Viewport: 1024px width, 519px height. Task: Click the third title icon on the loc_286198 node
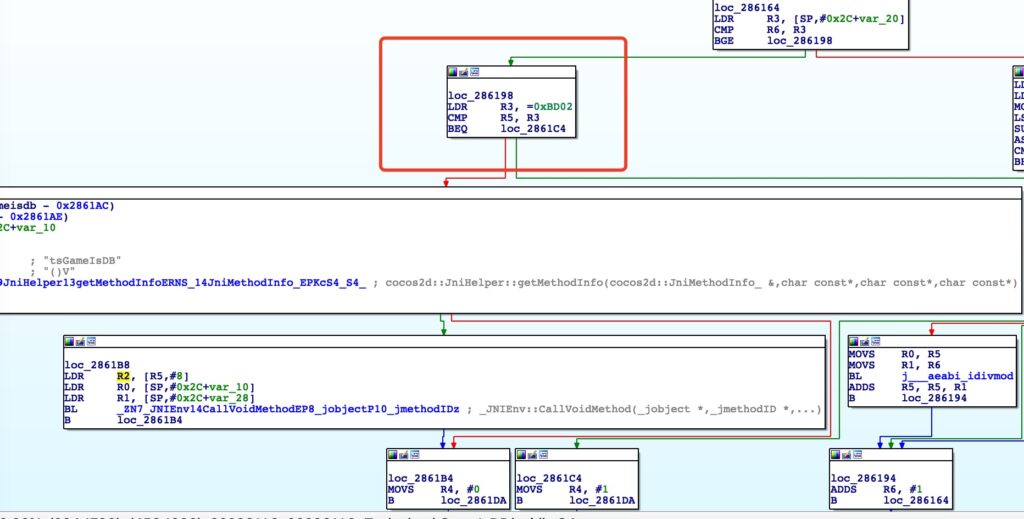pyautogui.click(x=474, y=73)
